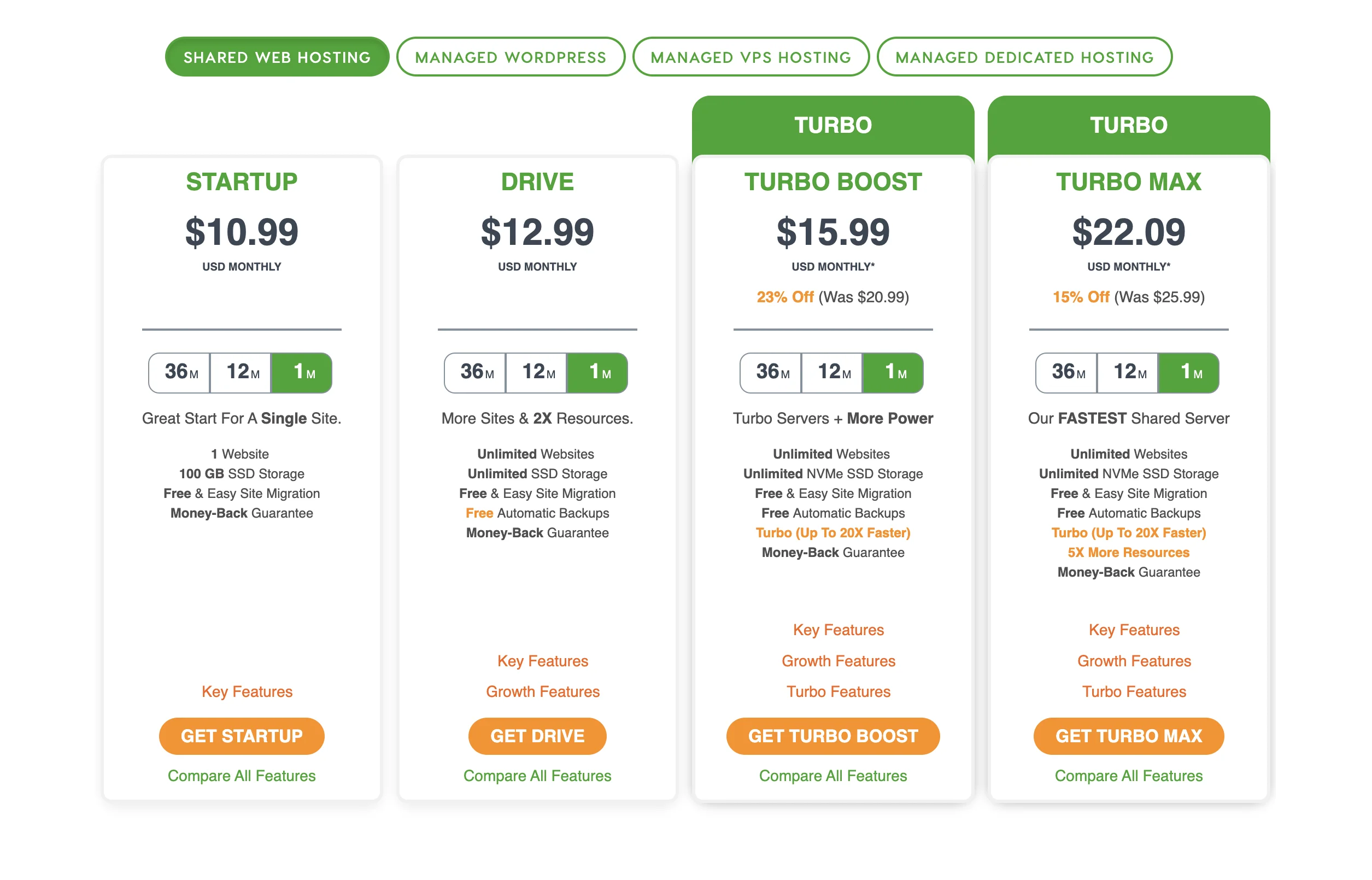Viewport: 1372px width, 880px height.
Task: Expand Key Features under Startup plan
Action: [x=248, y=693]
